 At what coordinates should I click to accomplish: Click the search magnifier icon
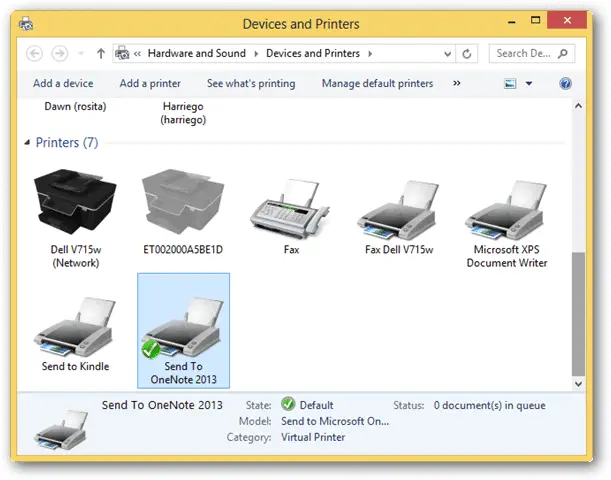tap(563, 53)
